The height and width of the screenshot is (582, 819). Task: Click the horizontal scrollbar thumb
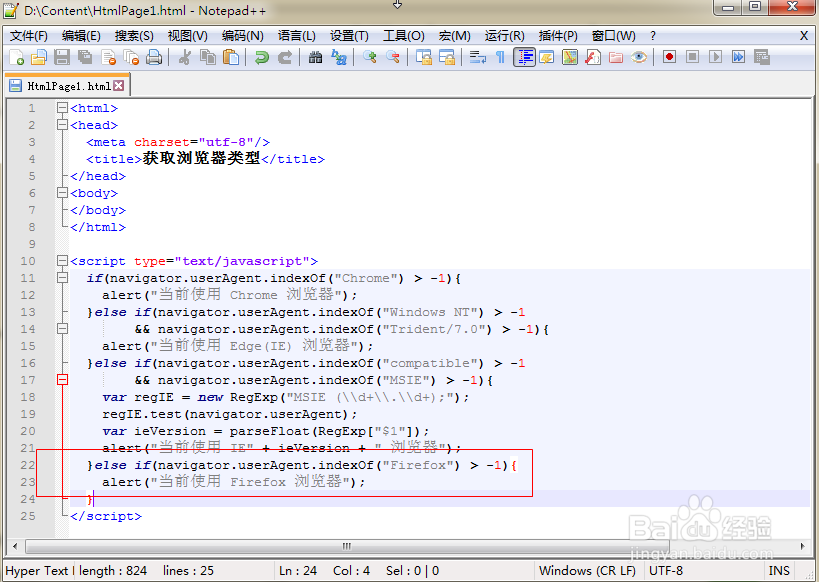point(347,546)
